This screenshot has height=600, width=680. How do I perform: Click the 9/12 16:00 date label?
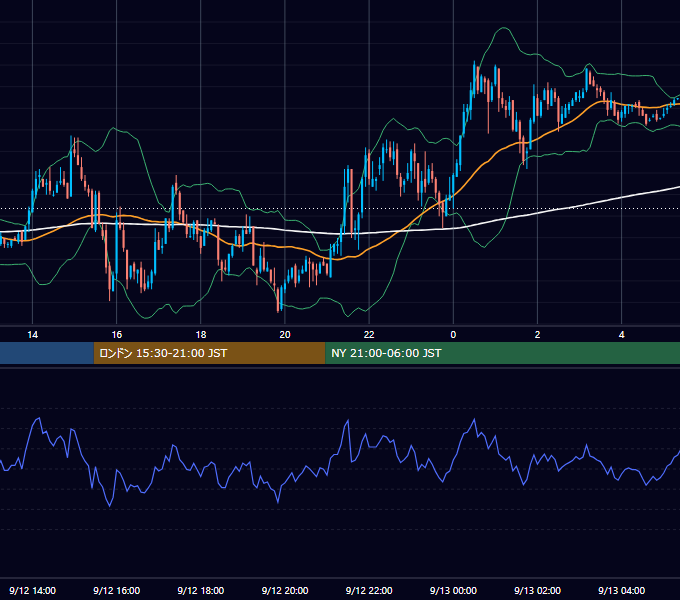pos(117,590)
